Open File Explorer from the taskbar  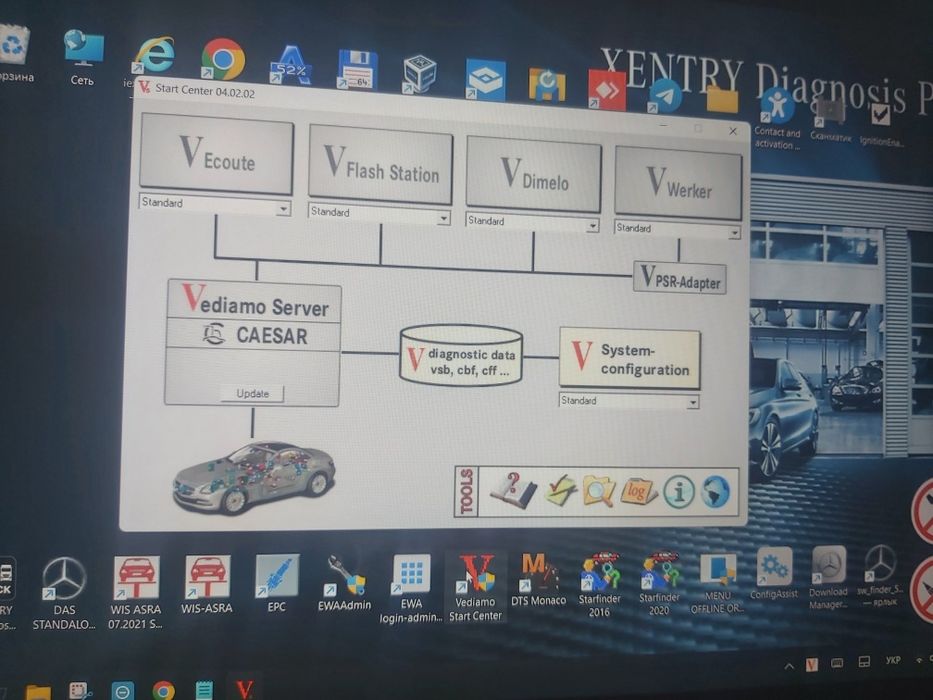tap(38, 693)
